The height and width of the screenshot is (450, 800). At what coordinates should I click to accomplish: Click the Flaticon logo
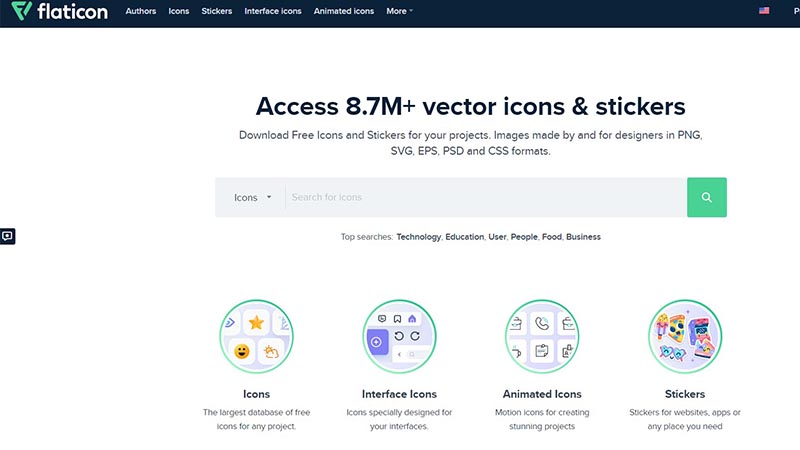[x=60, y=11]
